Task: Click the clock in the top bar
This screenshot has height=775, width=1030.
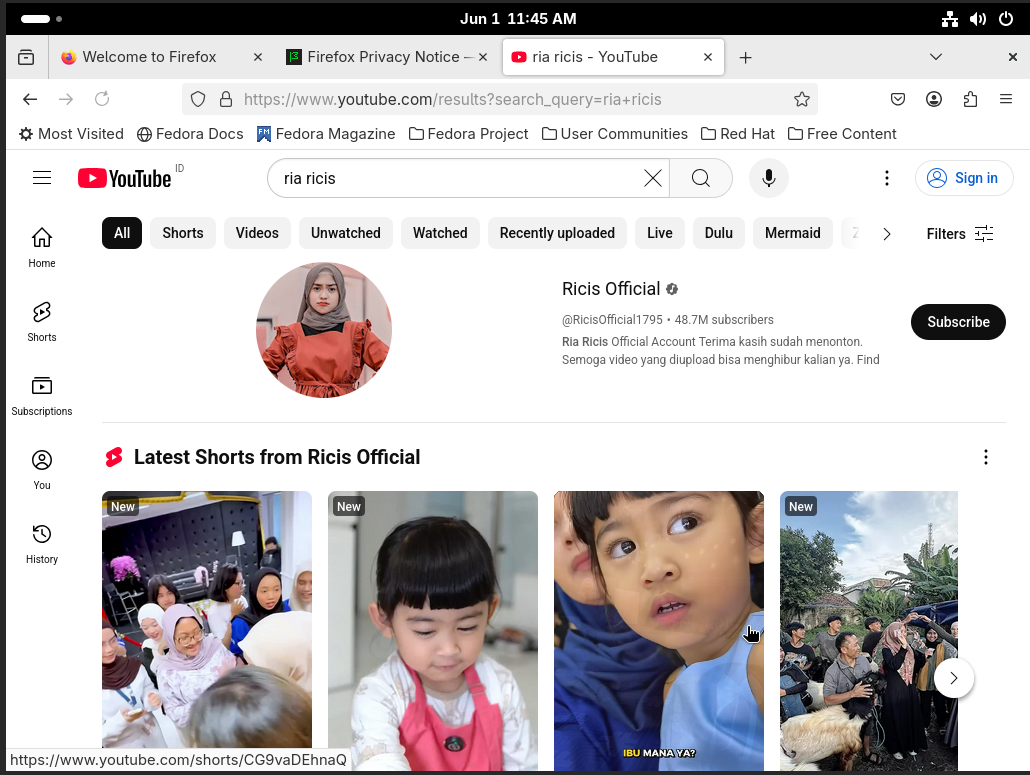Action: [518, 19]
